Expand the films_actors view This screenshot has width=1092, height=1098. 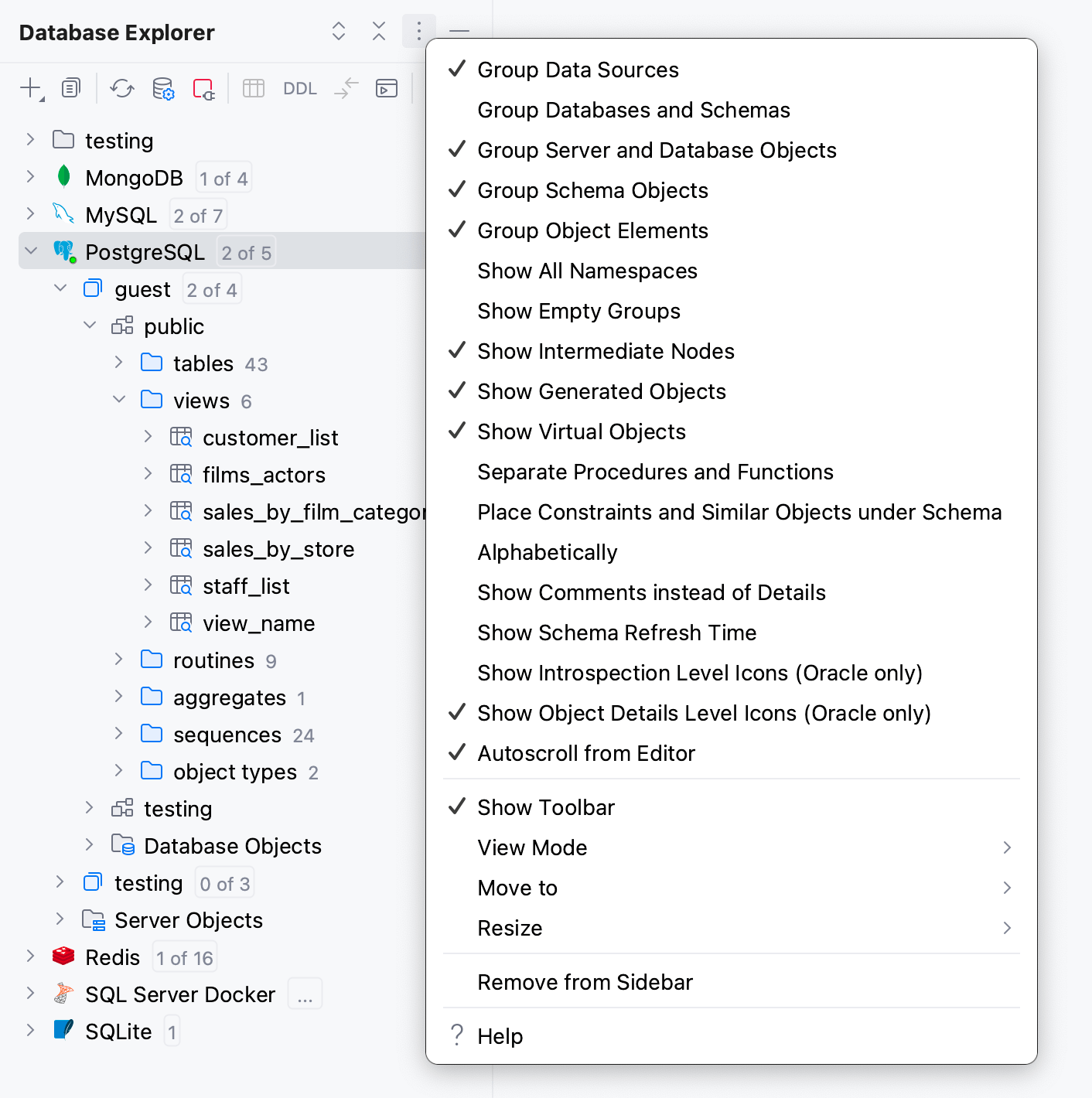click(148, 473)
